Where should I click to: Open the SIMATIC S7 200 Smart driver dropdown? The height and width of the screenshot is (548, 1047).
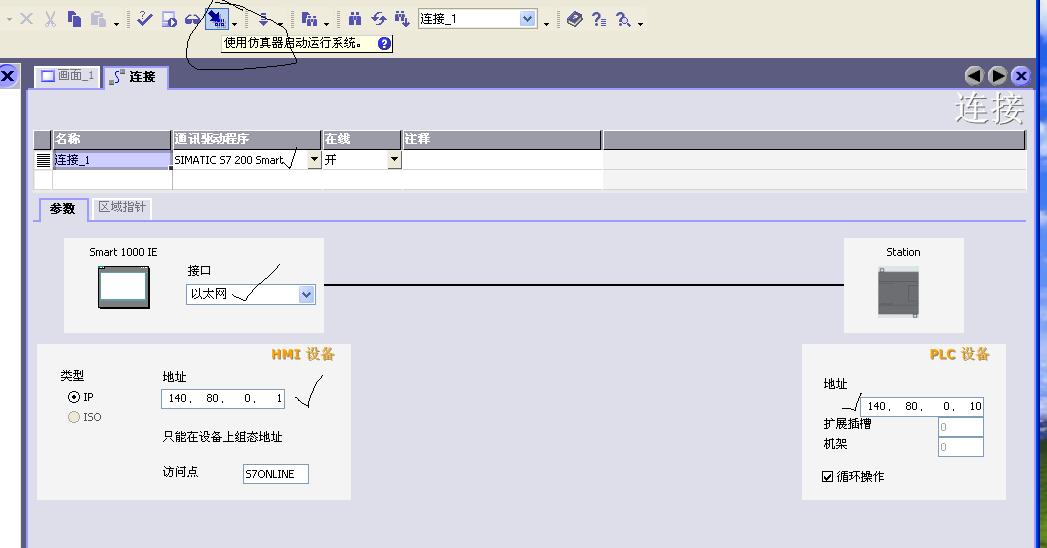click(x=314, y=160)
